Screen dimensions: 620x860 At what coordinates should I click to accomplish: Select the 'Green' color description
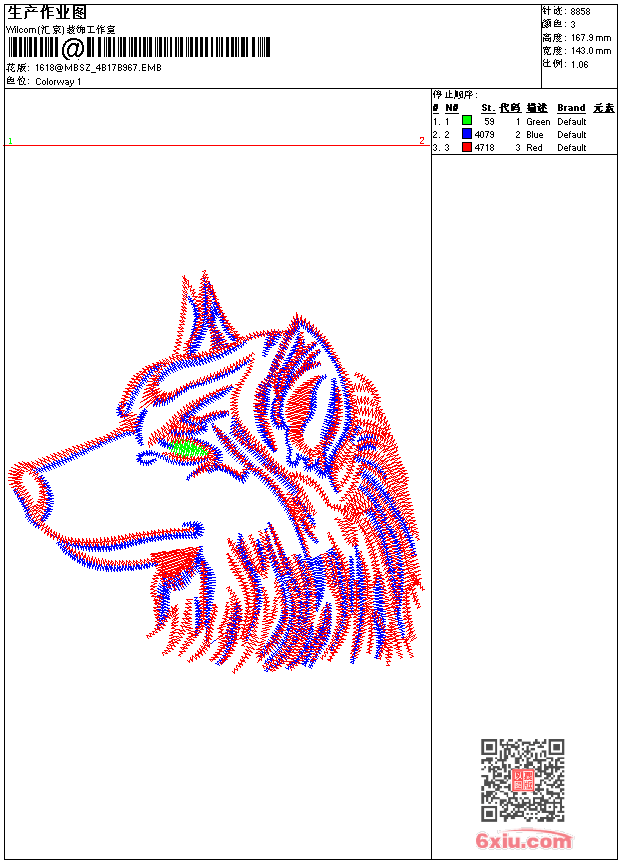click(538, 122)
